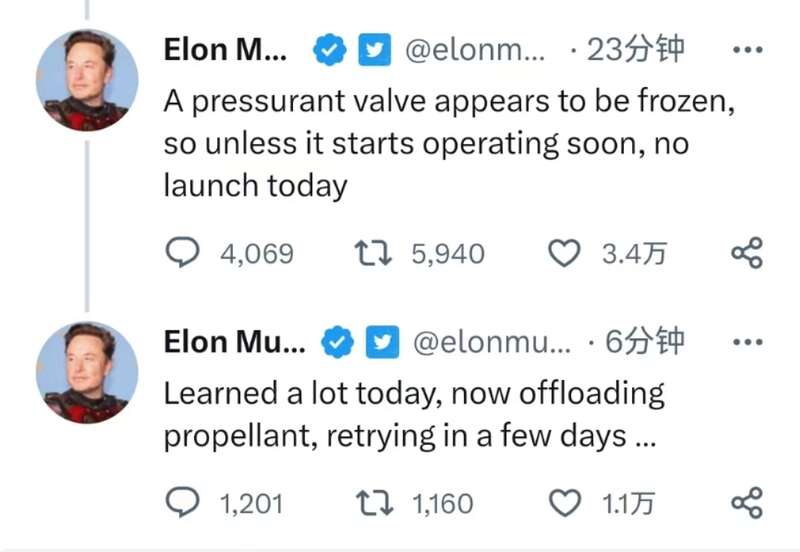Open the @elonm... handle on first tweet
800x552 pixels.
pos(475,50)
